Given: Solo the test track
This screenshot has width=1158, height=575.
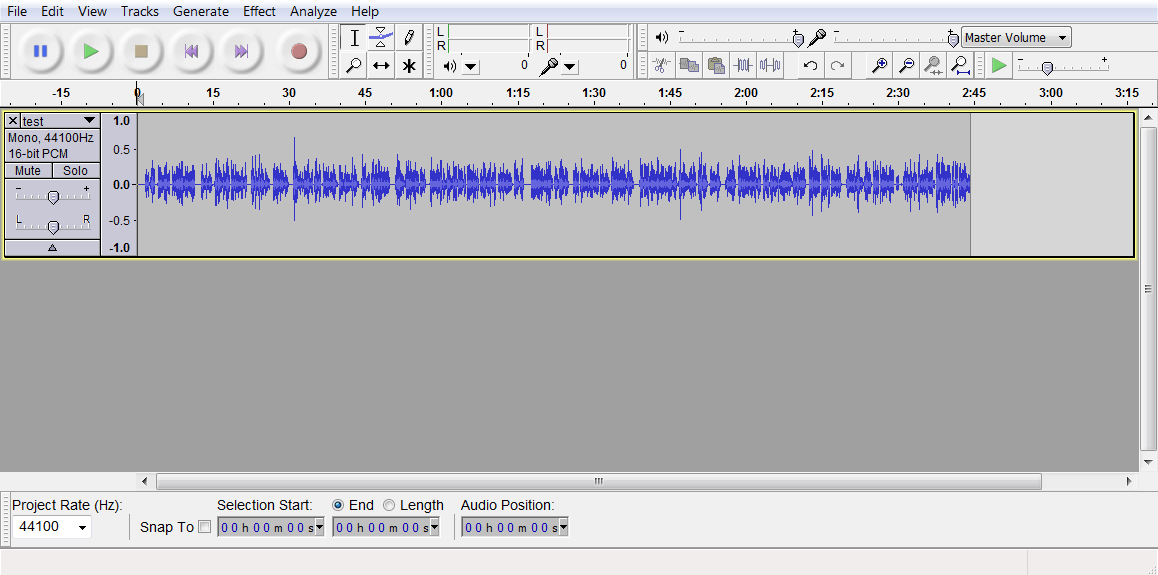Looking at the screenshot, I should (x=76, y=170).
